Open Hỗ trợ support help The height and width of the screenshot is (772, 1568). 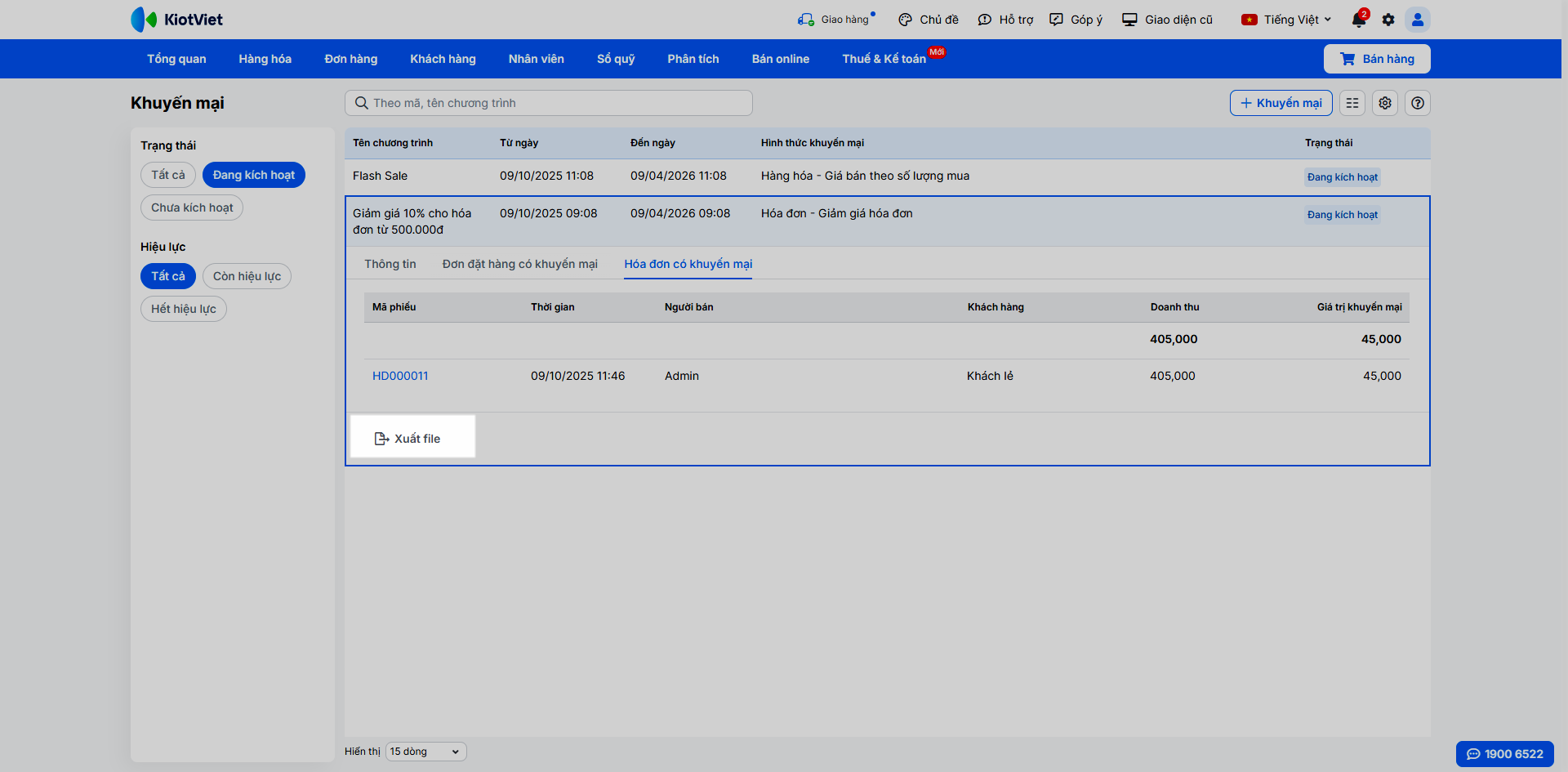click(x=1005, y=20)
